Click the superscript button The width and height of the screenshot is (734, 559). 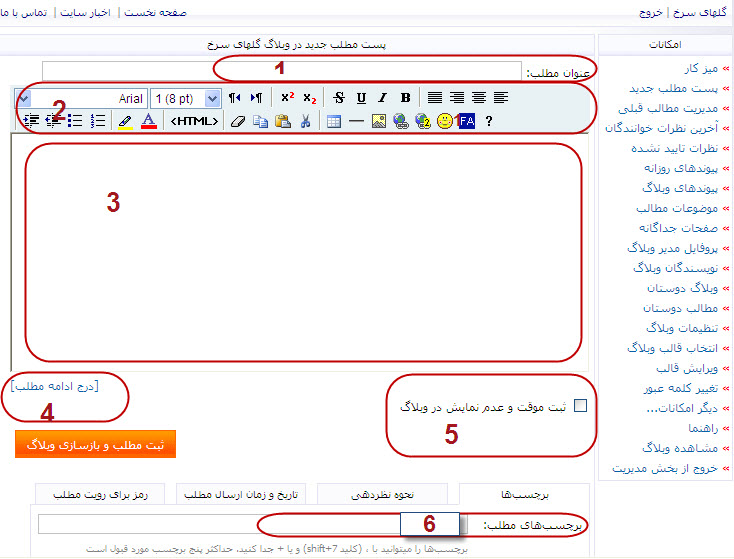pos(287,98)
